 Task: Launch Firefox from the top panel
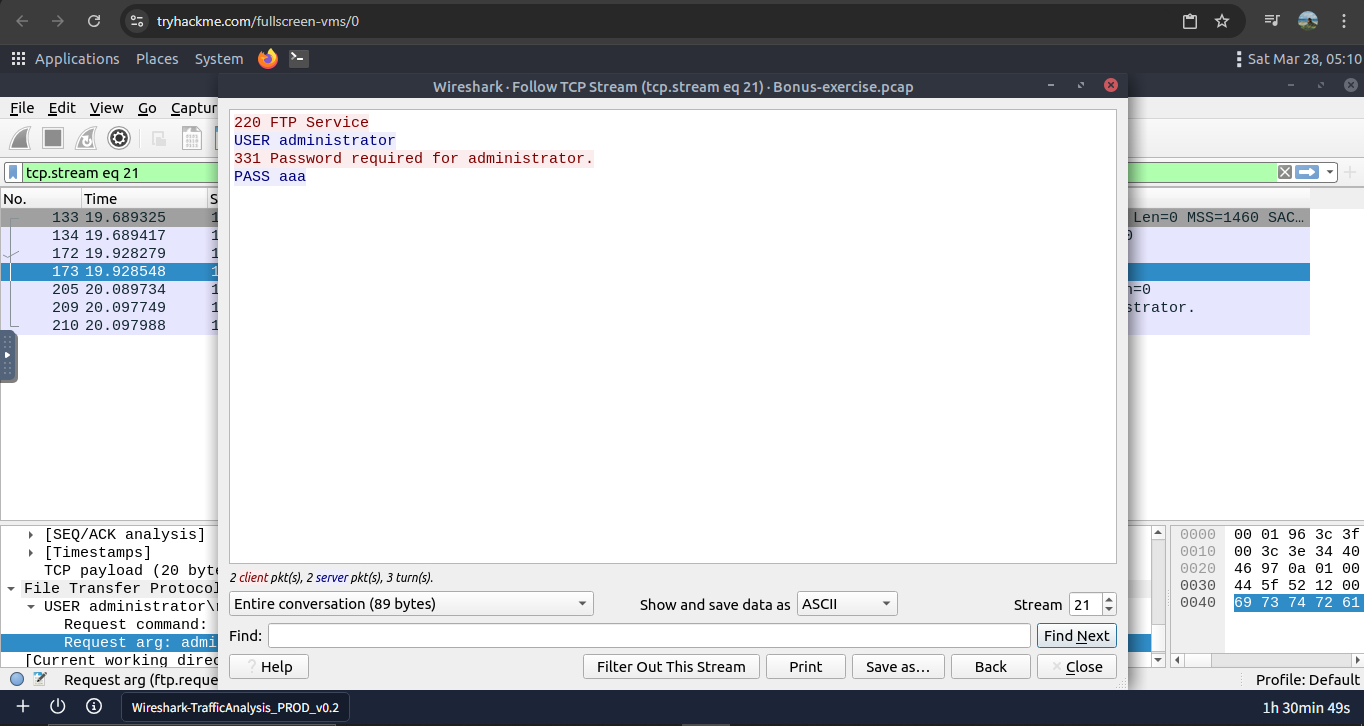point(267,59)
